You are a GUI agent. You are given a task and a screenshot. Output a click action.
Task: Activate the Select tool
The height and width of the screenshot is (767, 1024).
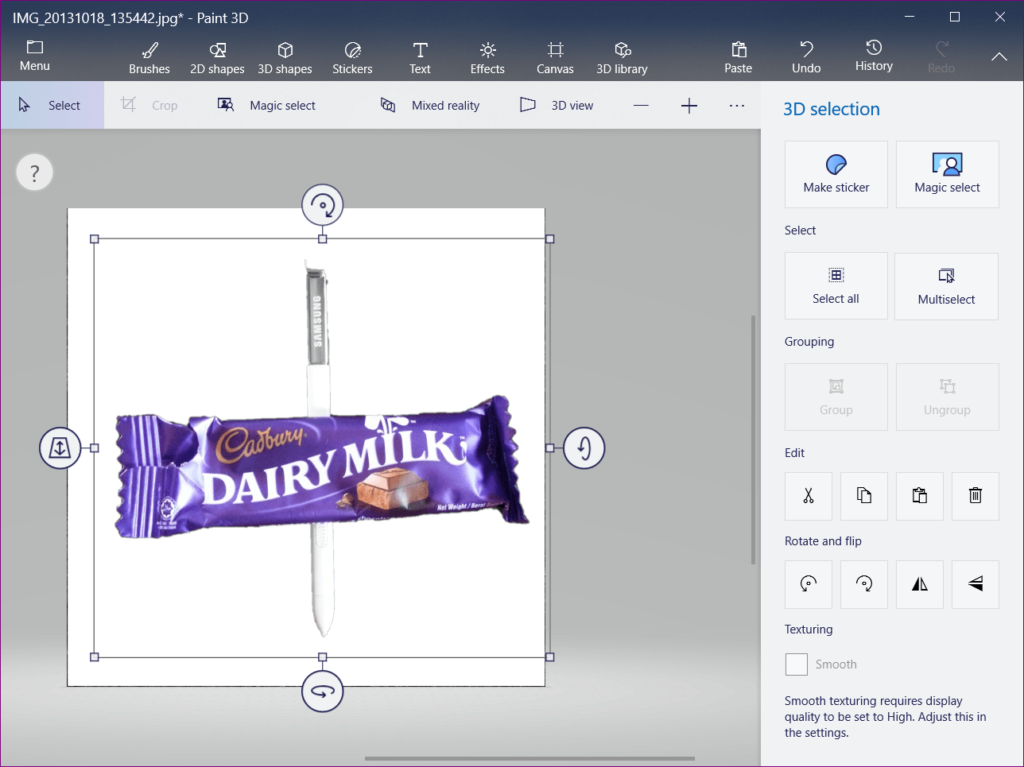(52, 105)
